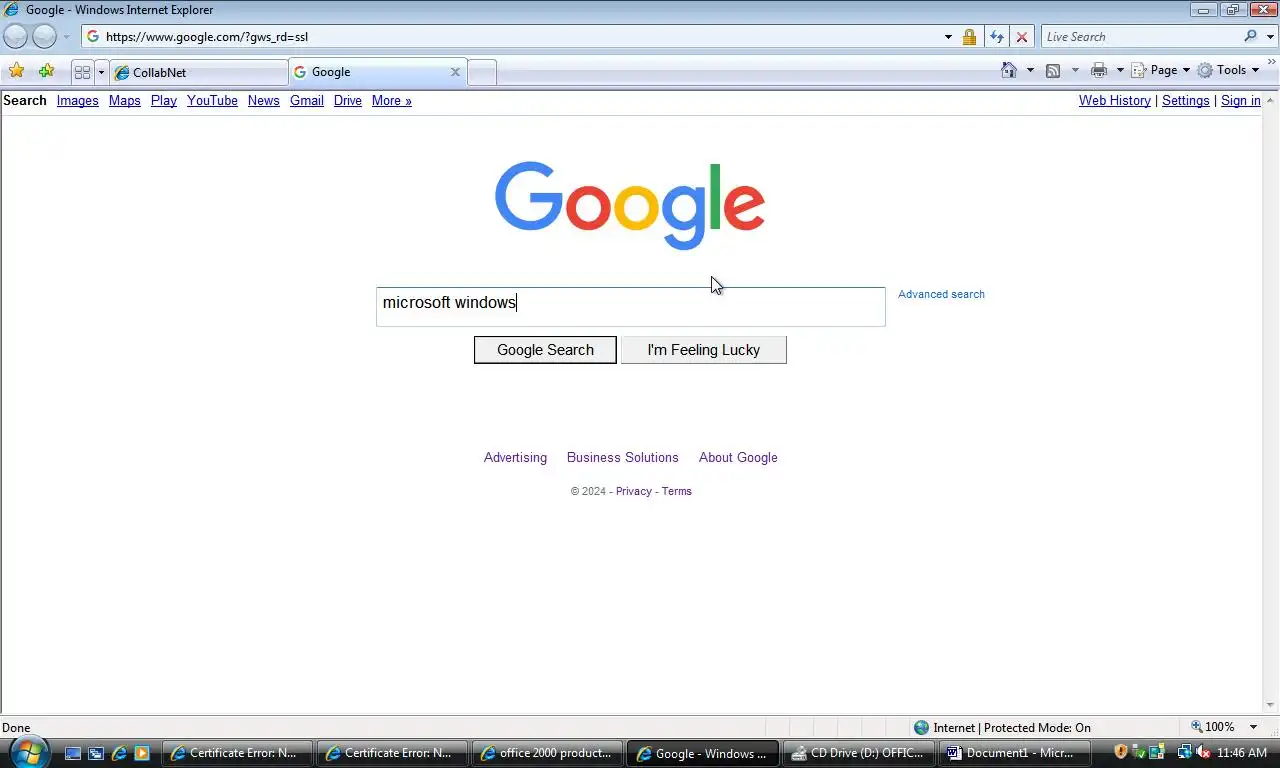This screenshot has width=1280, height=768.
Task: Click the Live Search magnifier icon
Action: pos(1251,37)
